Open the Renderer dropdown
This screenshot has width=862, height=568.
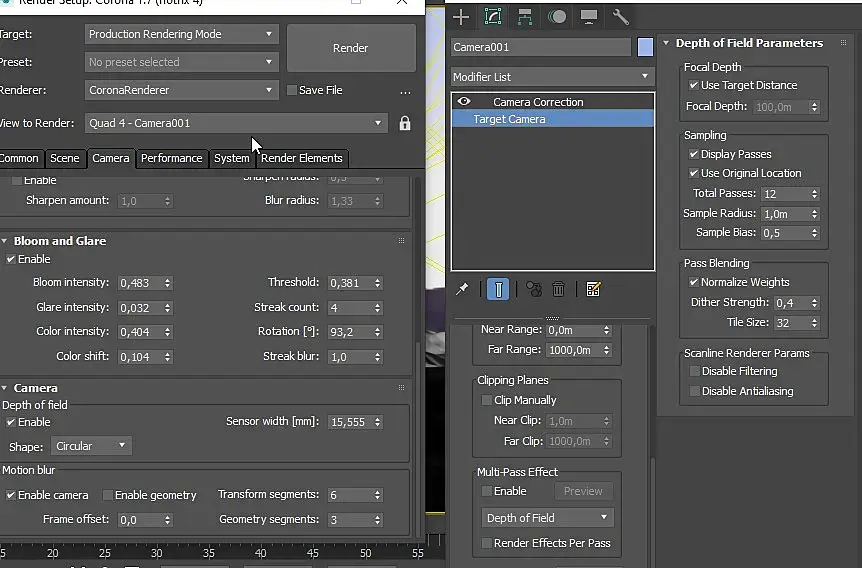point(181,90)
